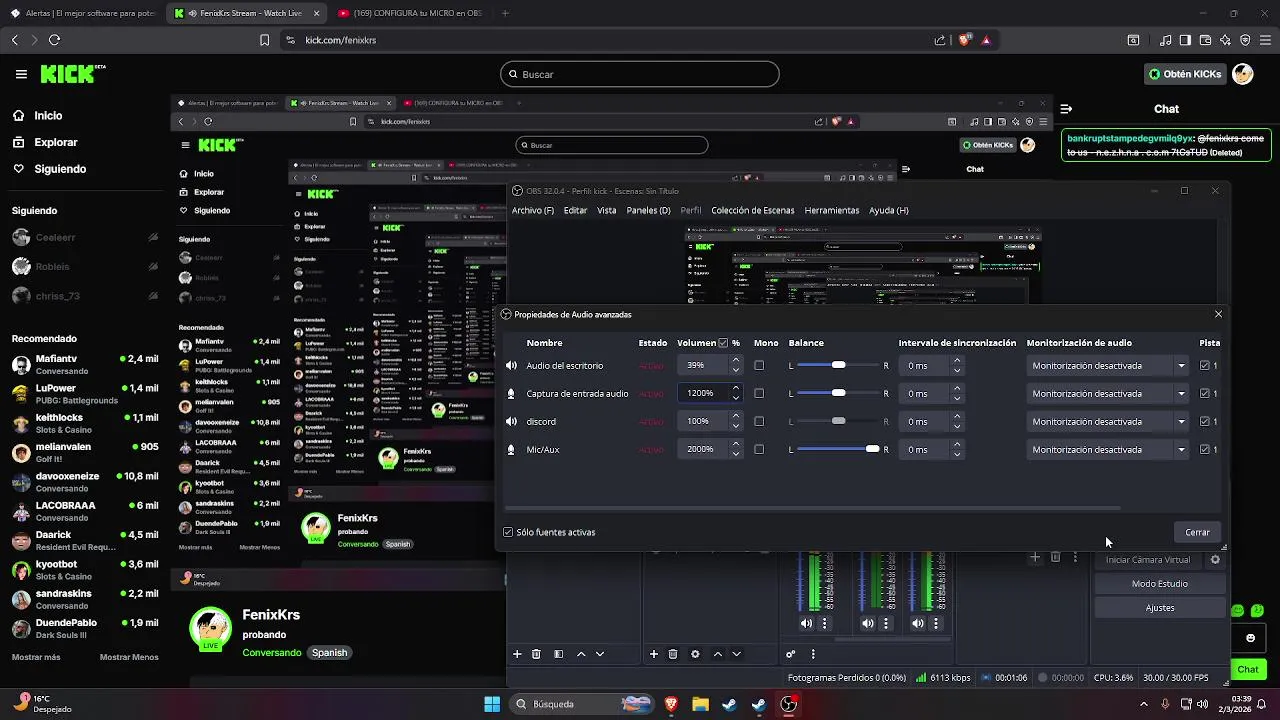Open Paneles menu in OBS

(x=648, y=210)
